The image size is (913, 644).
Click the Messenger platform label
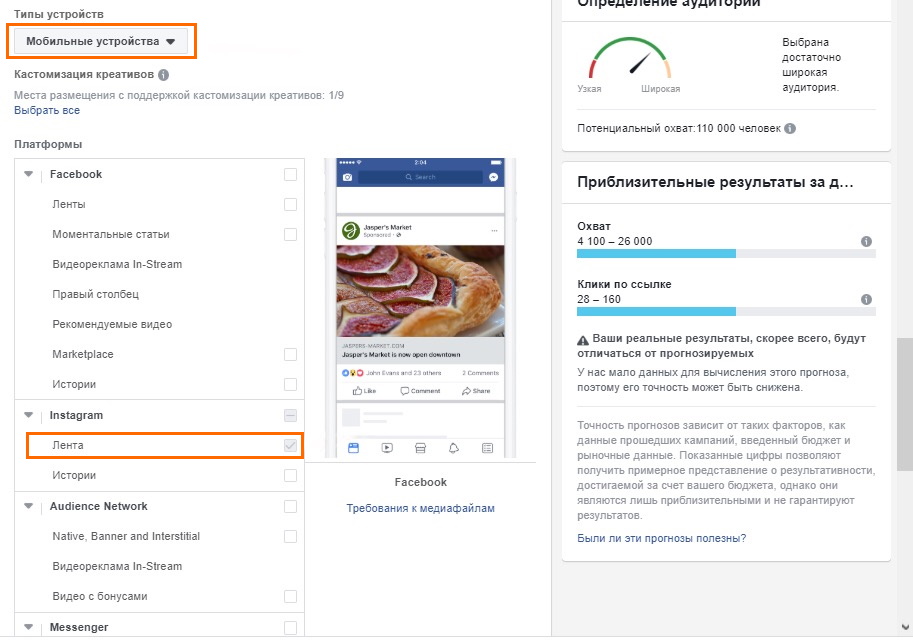tap(79, 627)
